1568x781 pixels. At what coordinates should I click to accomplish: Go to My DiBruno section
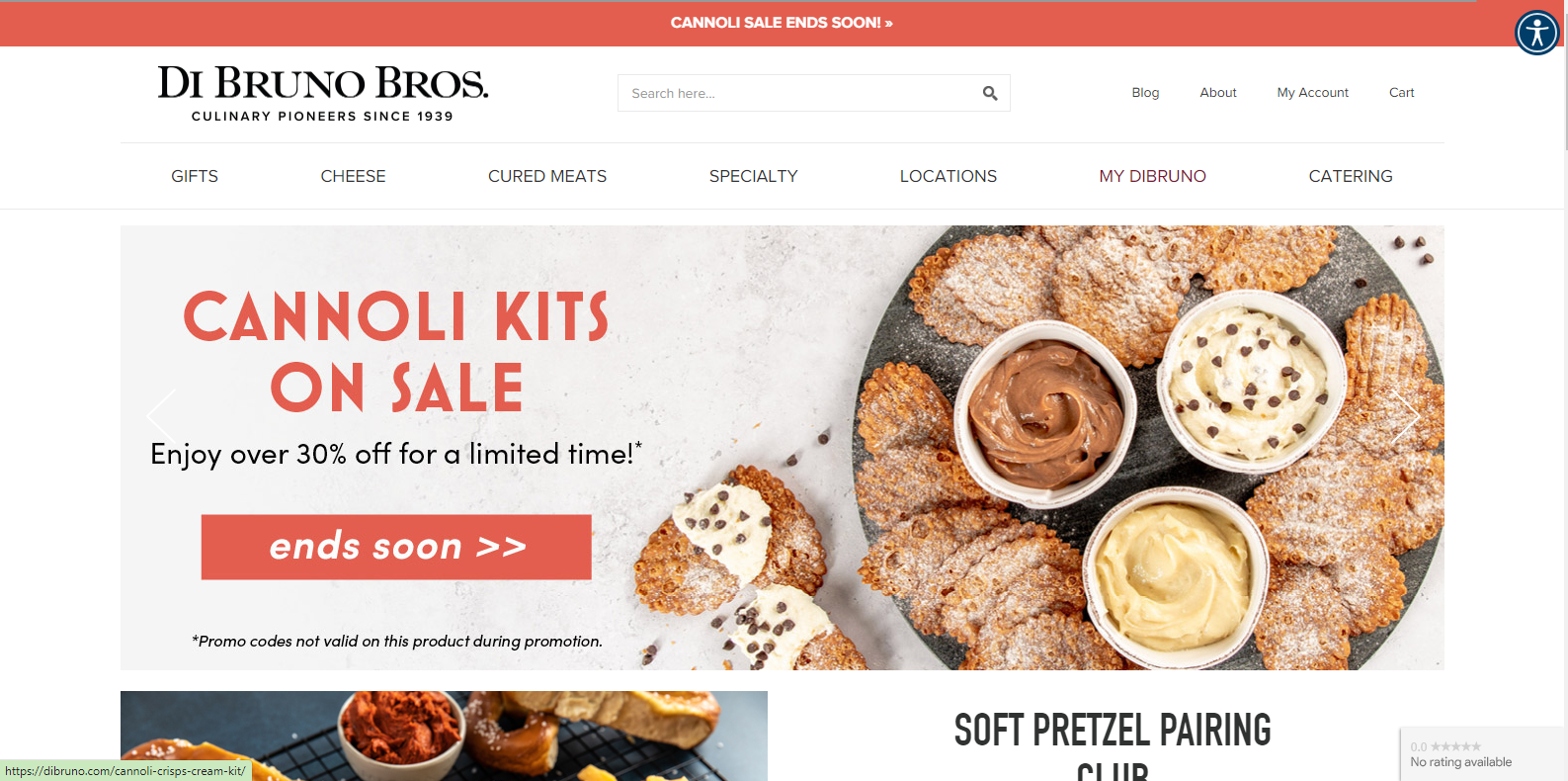(1152, 176)
